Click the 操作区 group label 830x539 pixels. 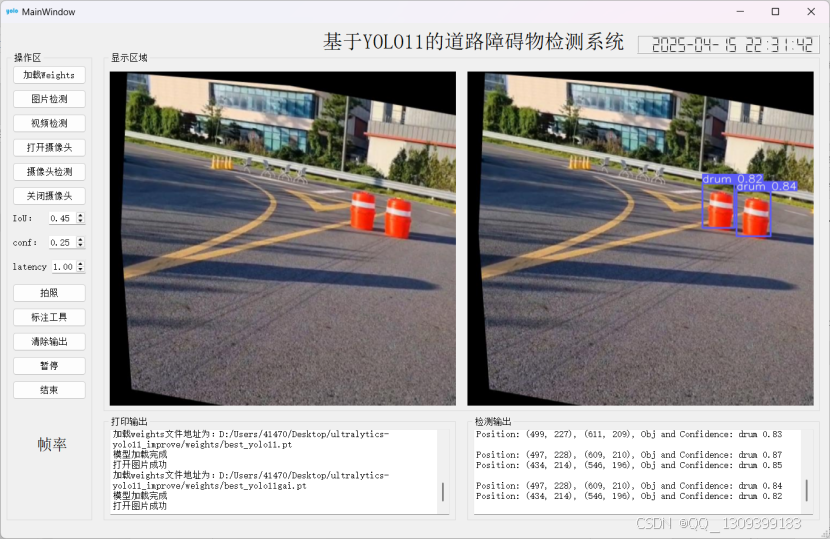(28, 58)
